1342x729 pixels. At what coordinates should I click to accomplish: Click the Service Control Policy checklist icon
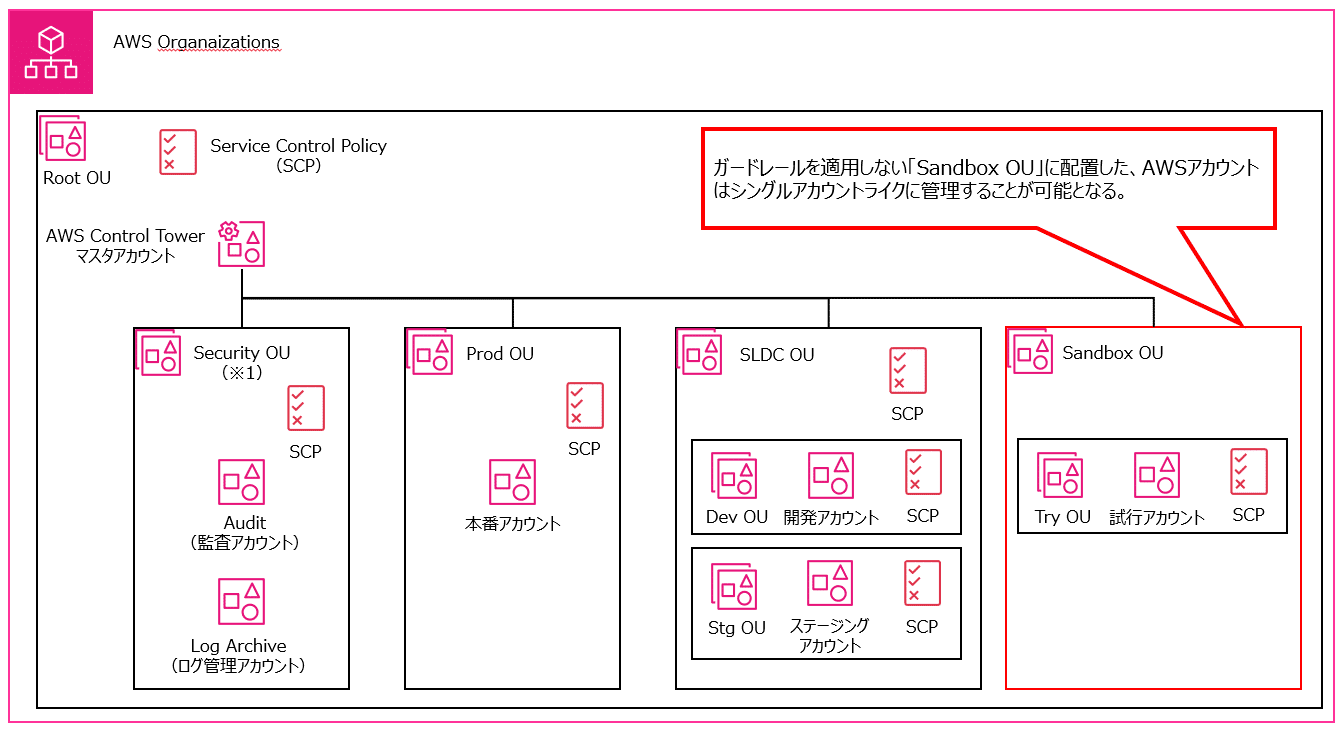point(178,152)
